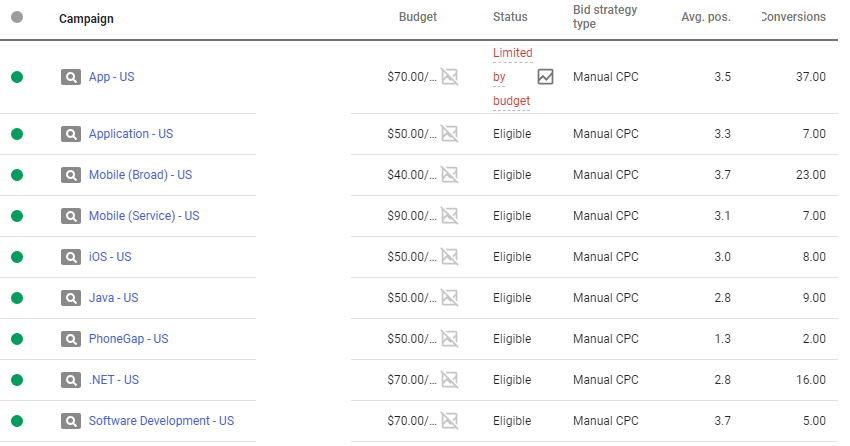The image size is (850, 446).
Task: Click the search icon beside PhoneGap - US
Action: point(70,339)
